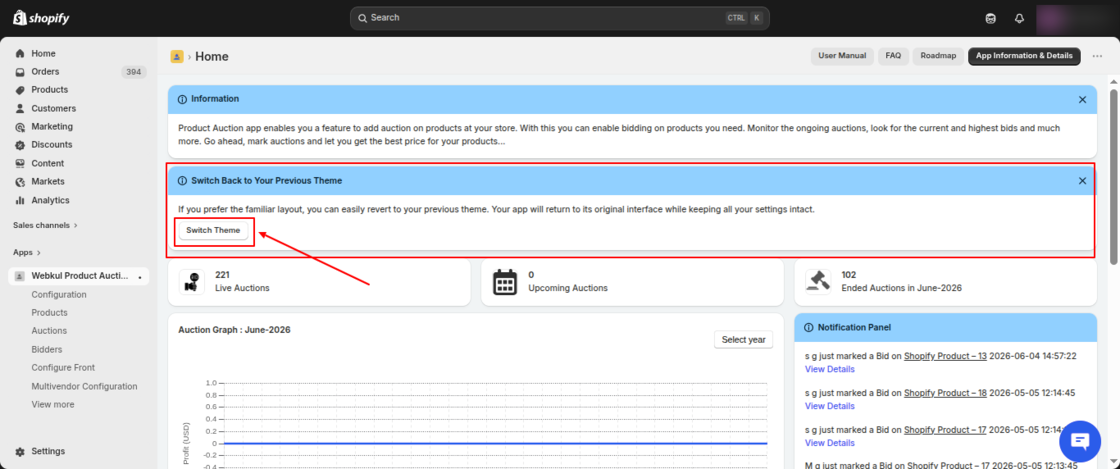Expand the Apps section

(27, 252)
